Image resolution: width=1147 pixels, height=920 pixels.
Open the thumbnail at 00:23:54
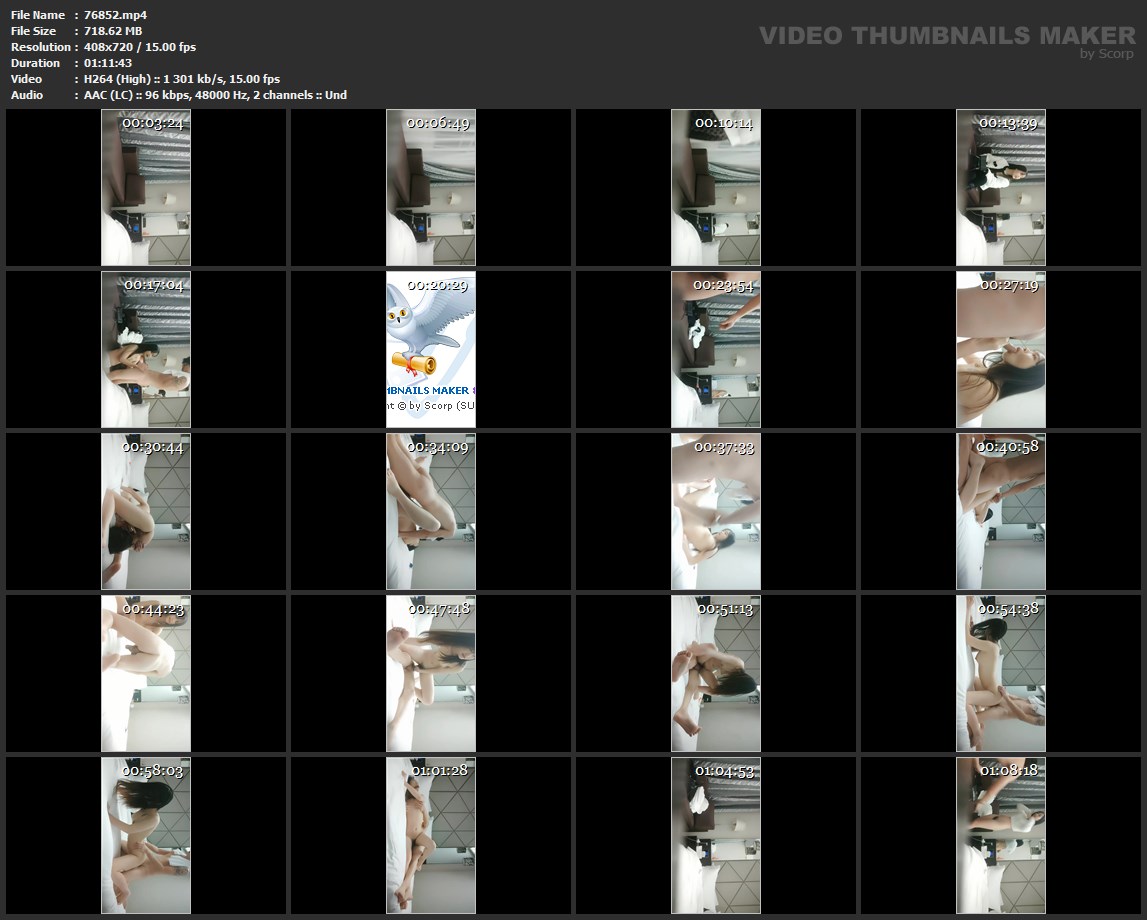click(x=716, y=350)
